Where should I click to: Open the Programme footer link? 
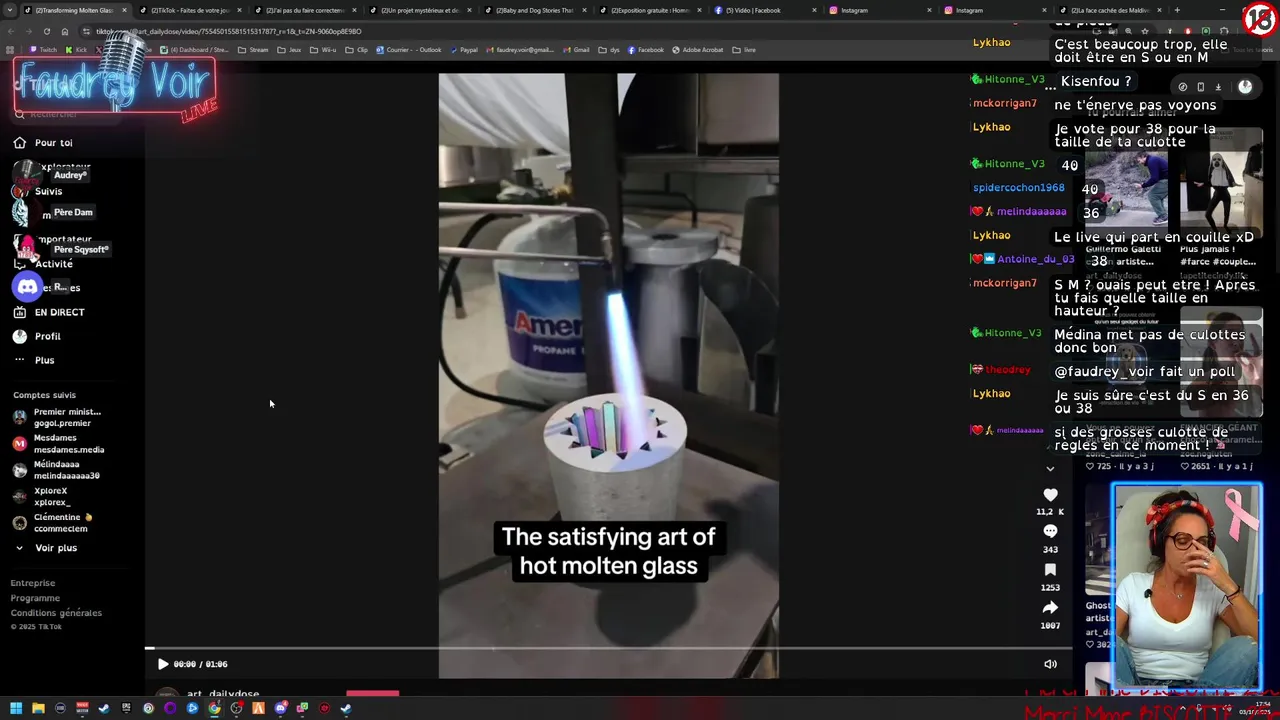[35, 598]
